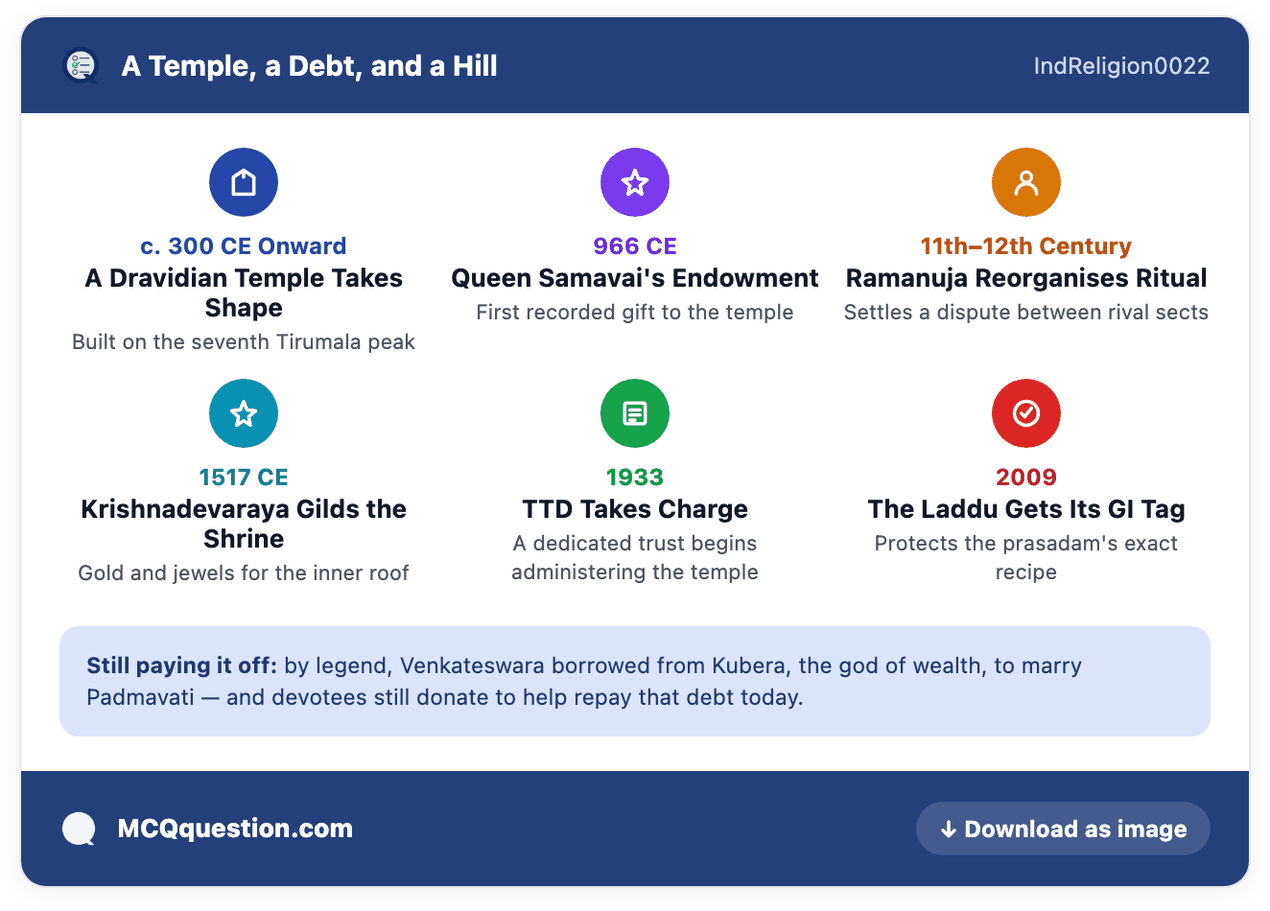Click the IndReligion0022 identifier label
This screenshot has height=911, width=1270.
(1122, 66)
